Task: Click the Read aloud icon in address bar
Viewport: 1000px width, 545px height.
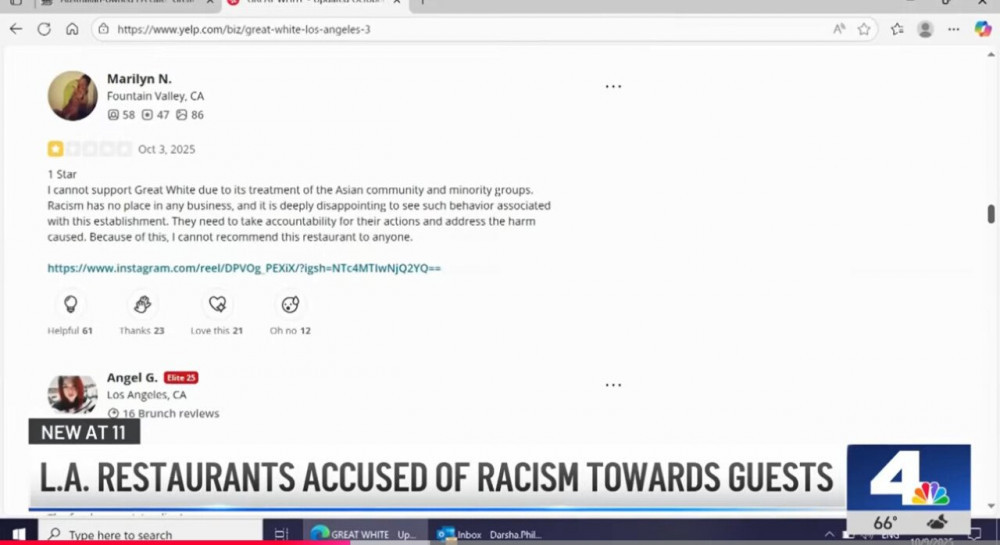Action: [x=839, y=29]
